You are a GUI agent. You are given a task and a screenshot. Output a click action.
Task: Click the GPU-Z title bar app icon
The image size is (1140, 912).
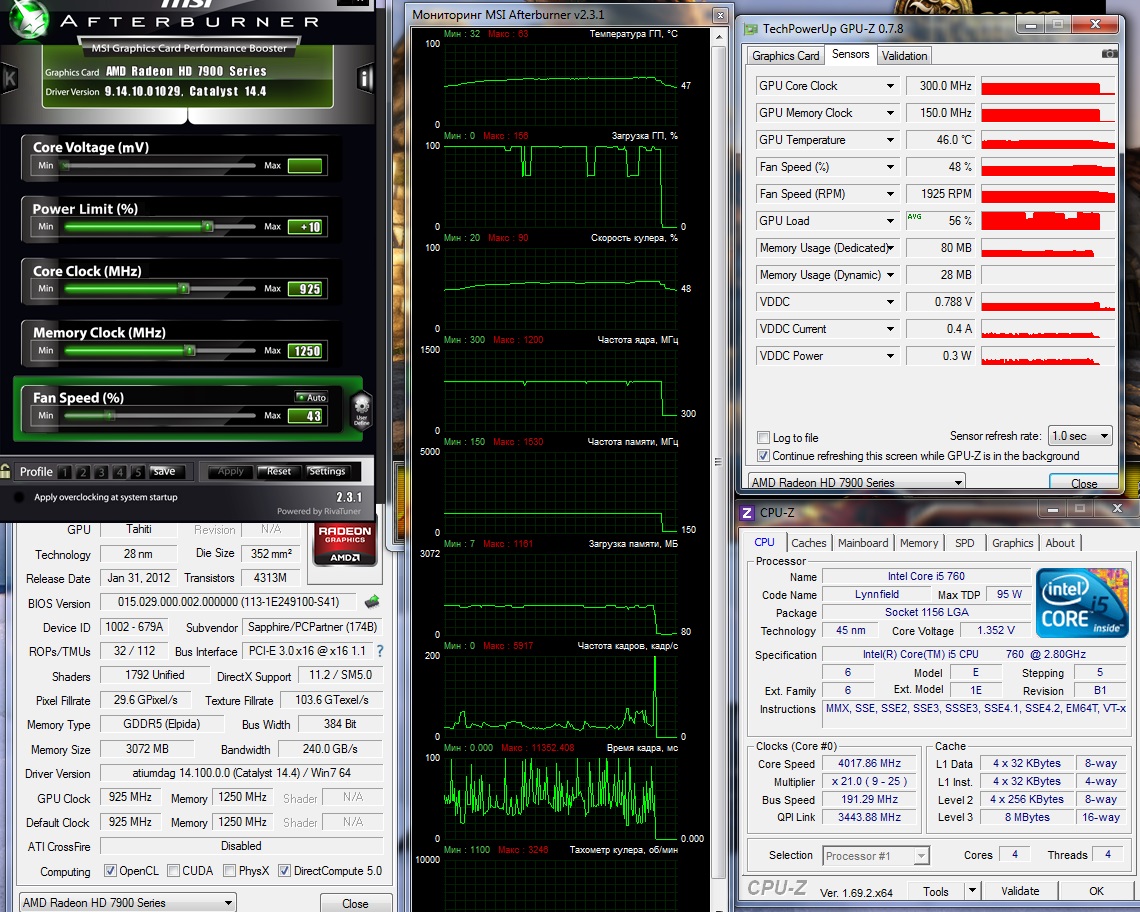(750, 29)
